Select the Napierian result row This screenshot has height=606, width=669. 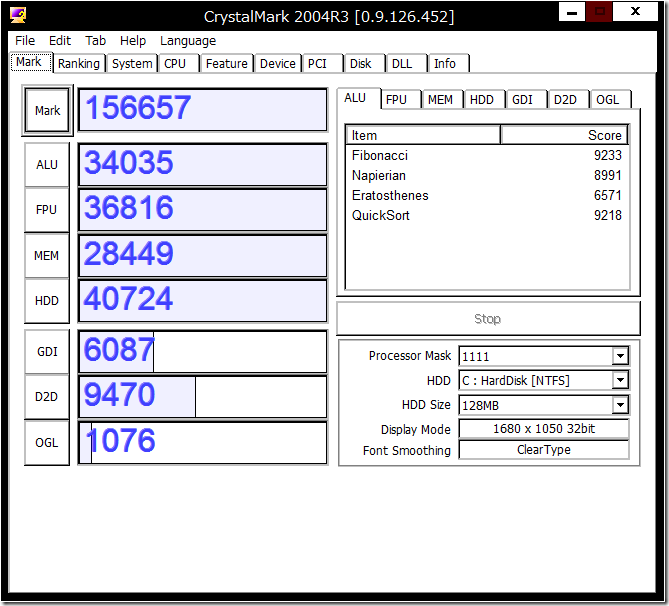point(487,175)
